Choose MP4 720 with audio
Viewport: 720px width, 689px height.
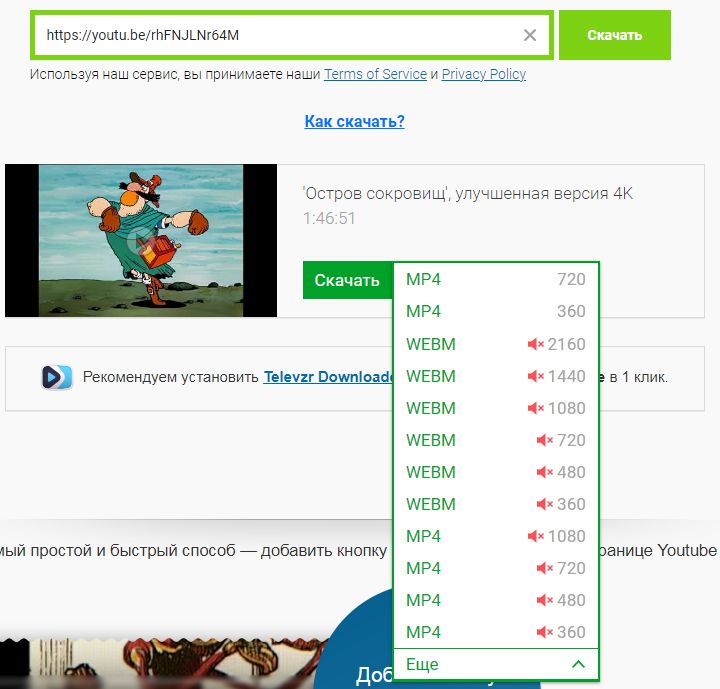[x=496, y=279]
